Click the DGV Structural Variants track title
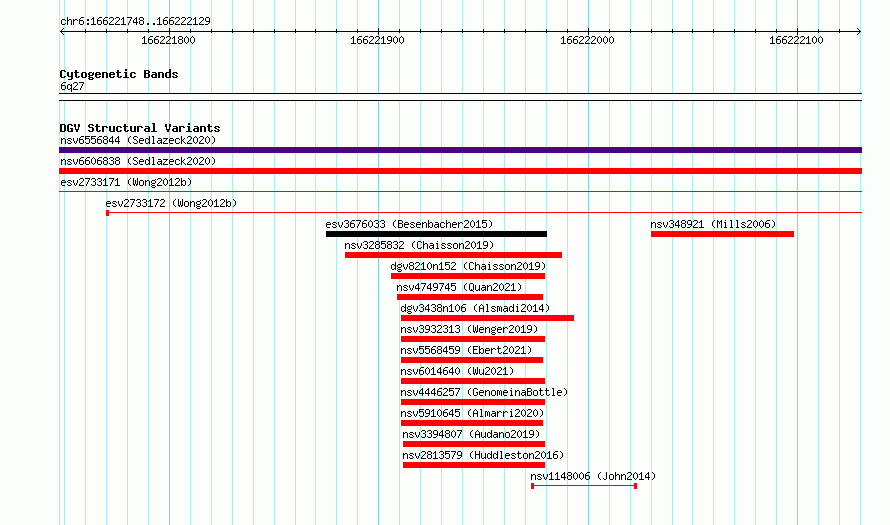 point(140,128)
